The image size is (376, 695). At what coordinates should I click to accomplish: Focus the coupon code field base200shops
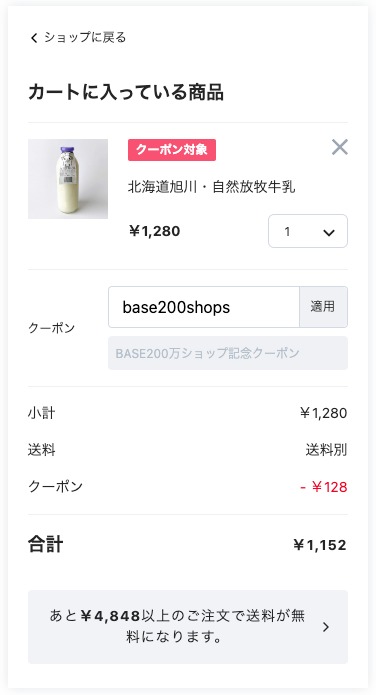click(x=204, y=307)
